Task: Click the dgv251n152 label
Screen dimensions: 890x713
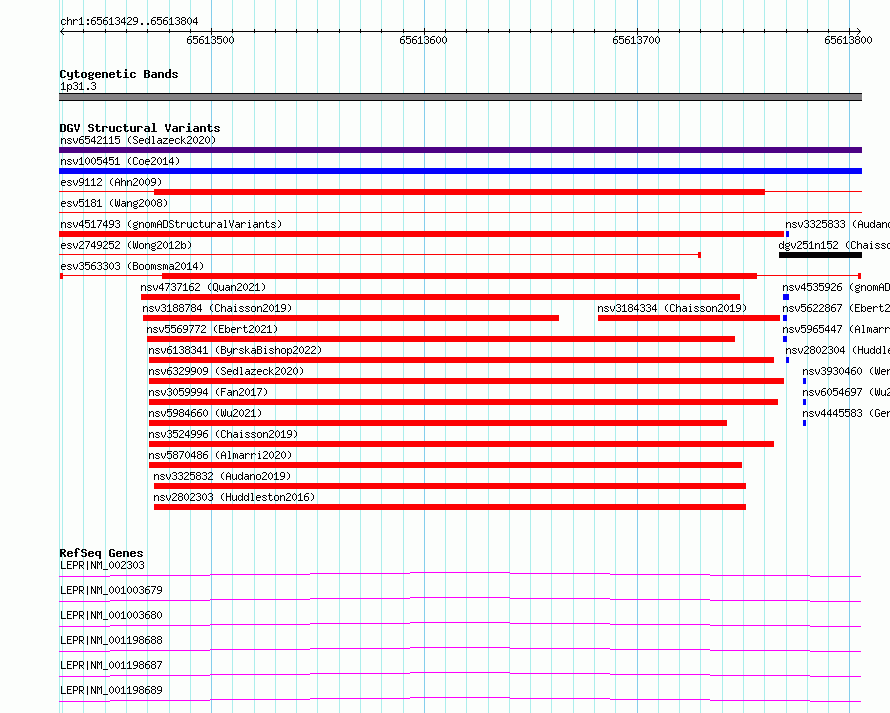Action: [x=834, y=245]
